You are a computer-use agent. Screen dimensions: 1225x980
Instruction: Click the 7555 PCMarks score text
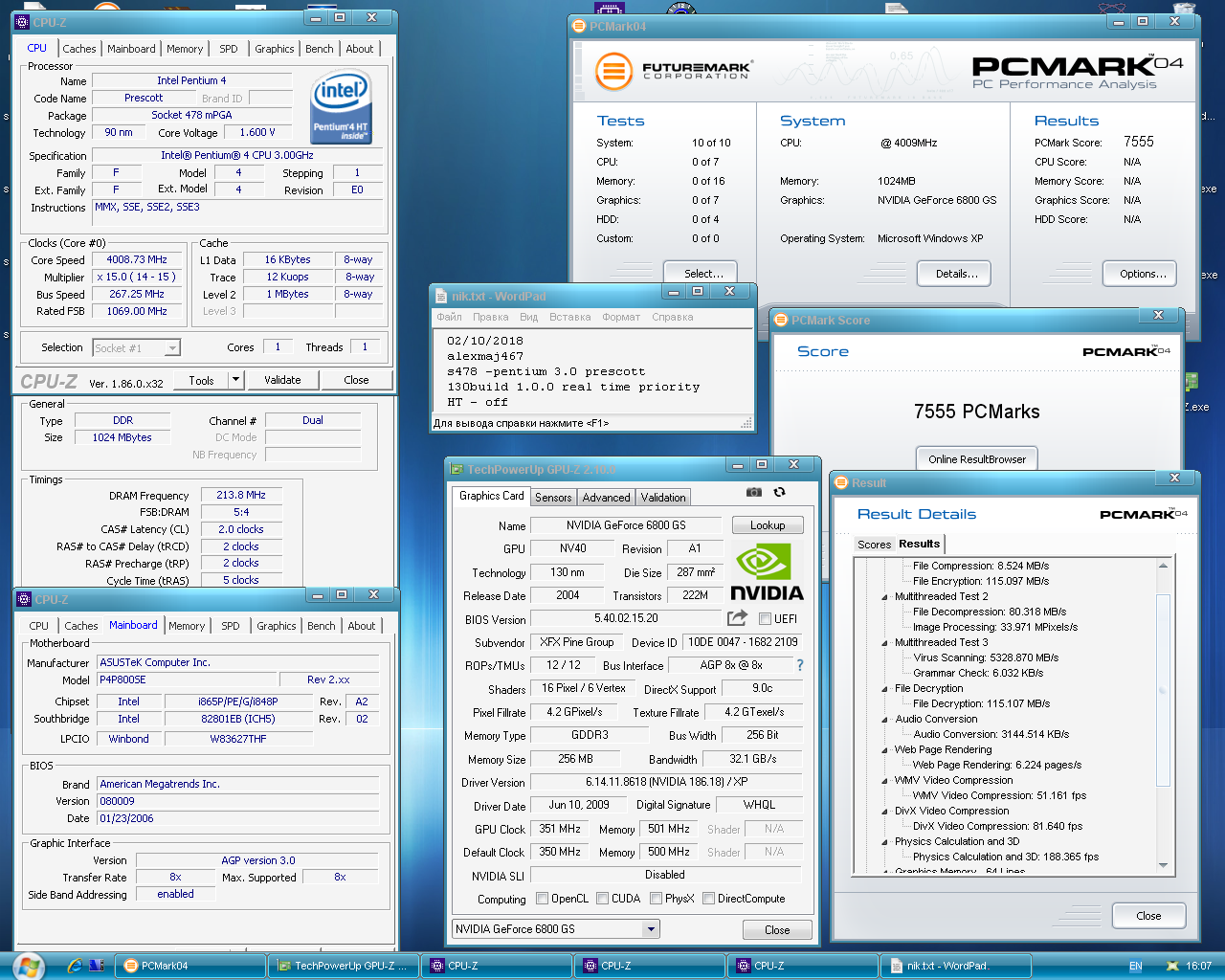[976, 412]
